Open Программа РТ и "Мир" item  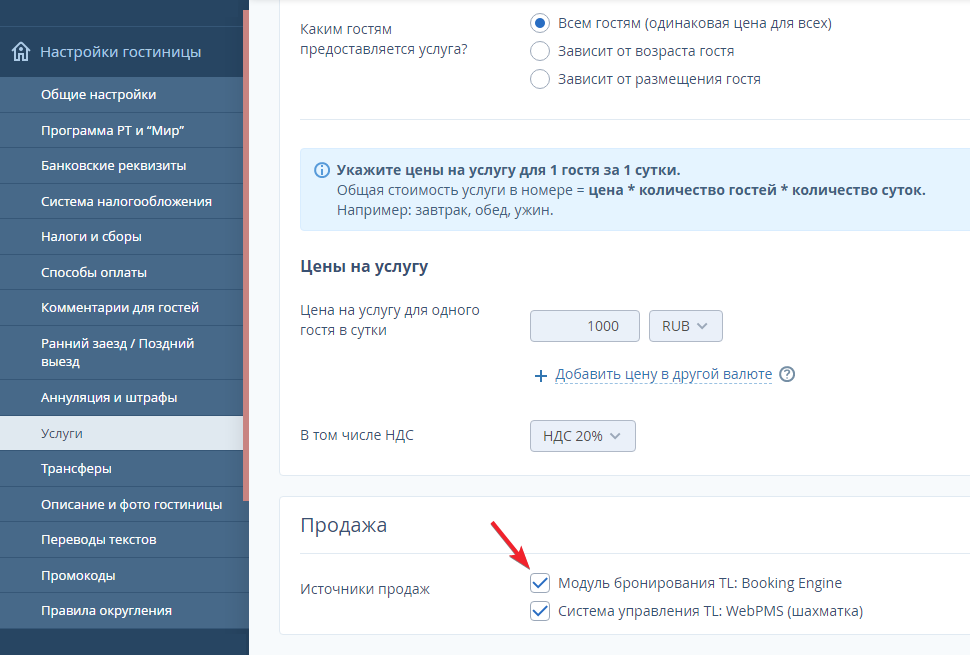click(121, 131)
